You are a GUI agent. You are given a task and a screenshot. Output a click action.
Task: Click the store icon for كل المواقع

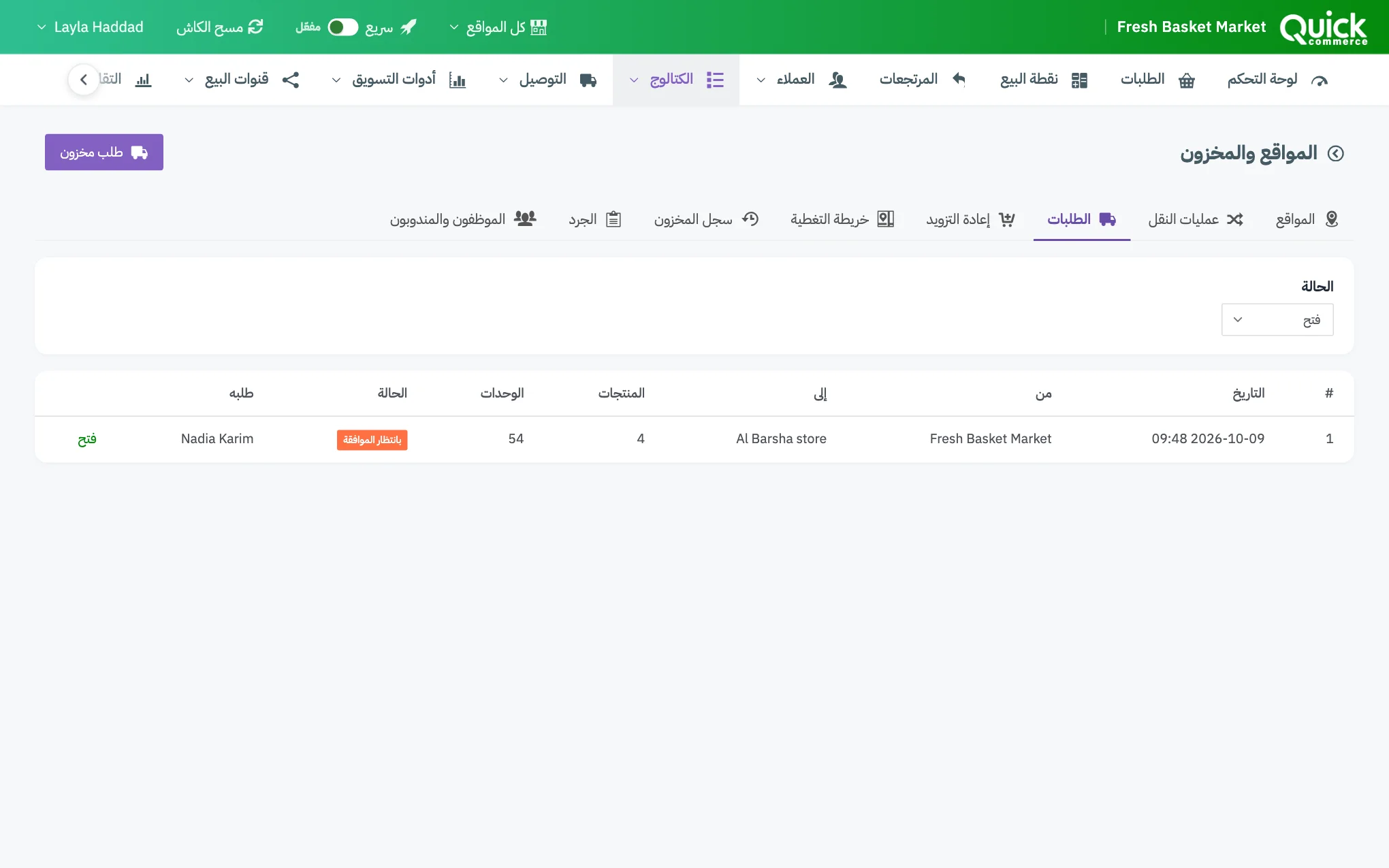pyautogui.click(x=539, y=27)
